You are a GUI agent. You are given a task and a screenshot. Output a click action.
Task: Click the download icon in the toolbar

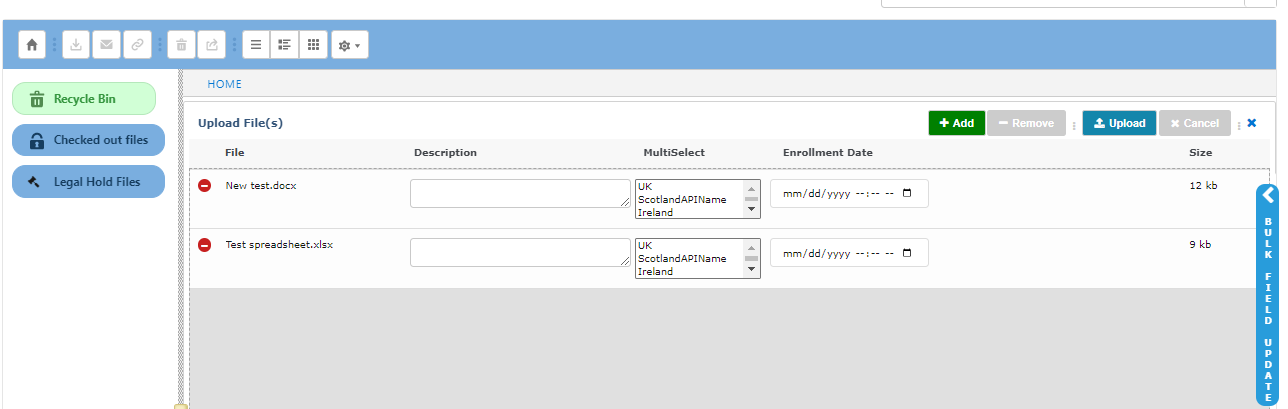76,45
